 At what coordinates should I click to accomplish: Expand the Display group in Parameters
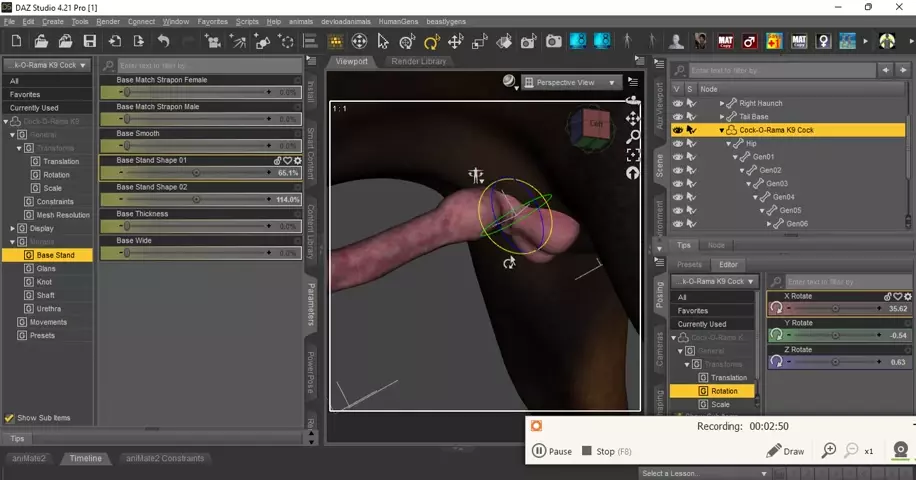click(x=12, y=228)
